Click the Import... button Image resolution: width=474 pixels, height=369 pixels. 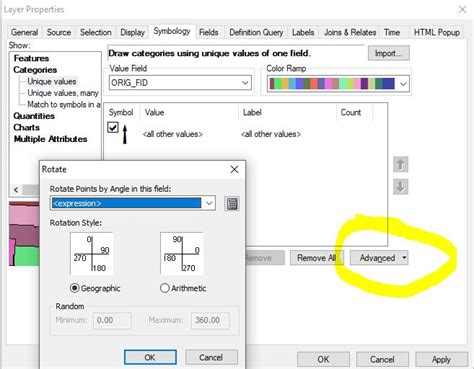click(x=389, y=53)
